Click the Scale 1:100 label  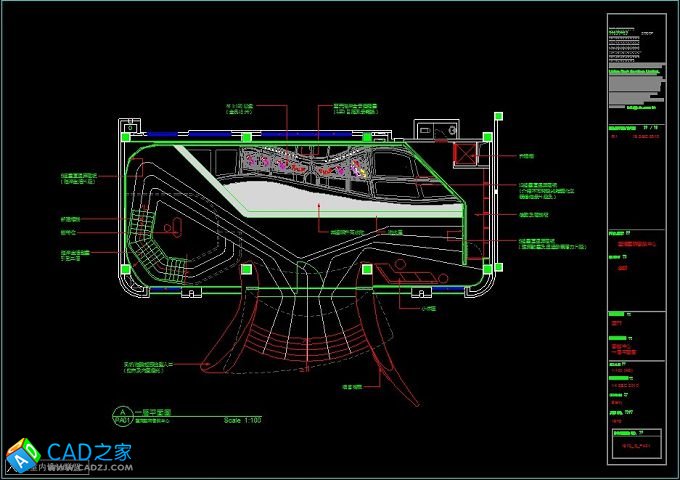243,420
